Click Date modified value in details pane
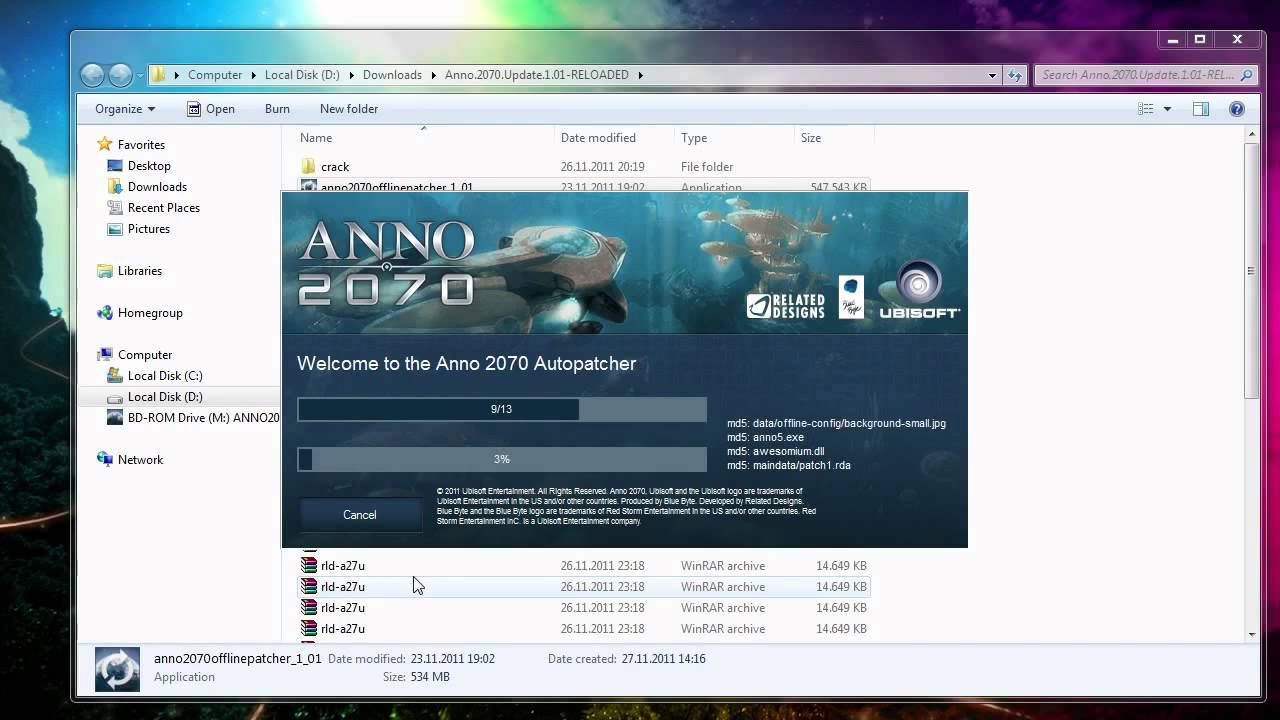 452,659
